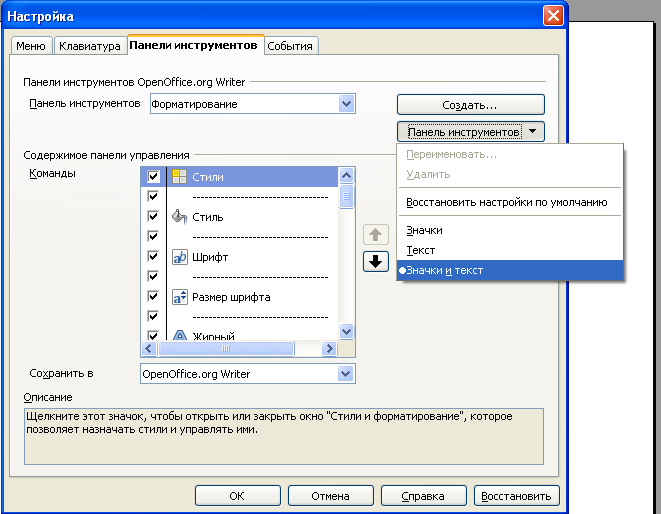
Task: Uncheck the Жирный command checkbox
Action: [153, 335]
